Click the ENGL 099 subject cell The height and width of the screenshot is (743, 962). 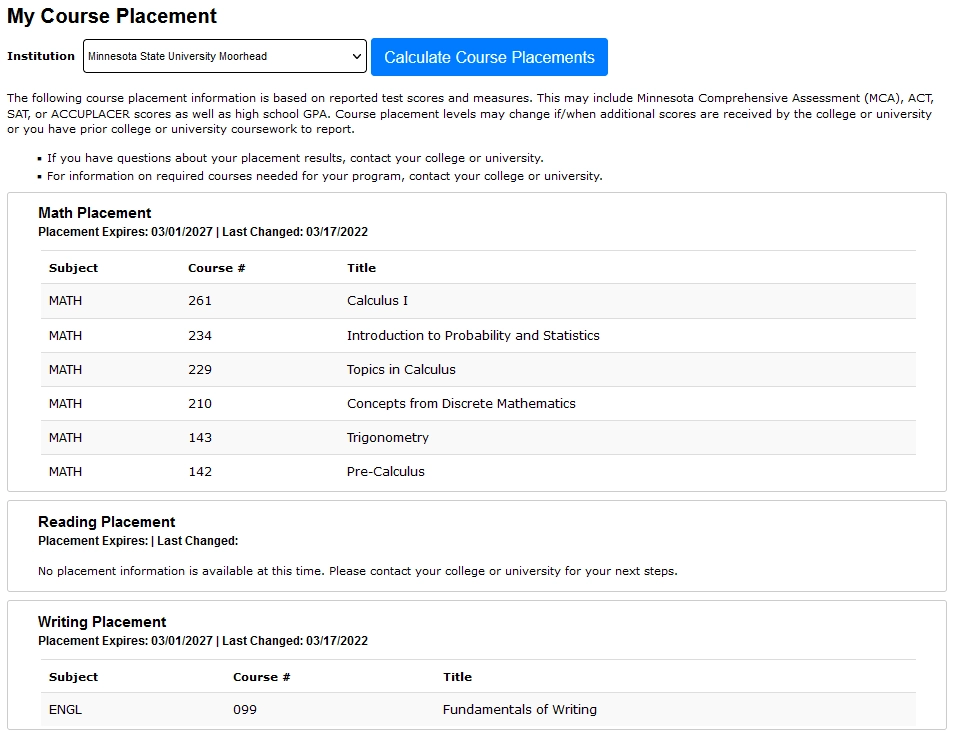click(x=64, y=709)
